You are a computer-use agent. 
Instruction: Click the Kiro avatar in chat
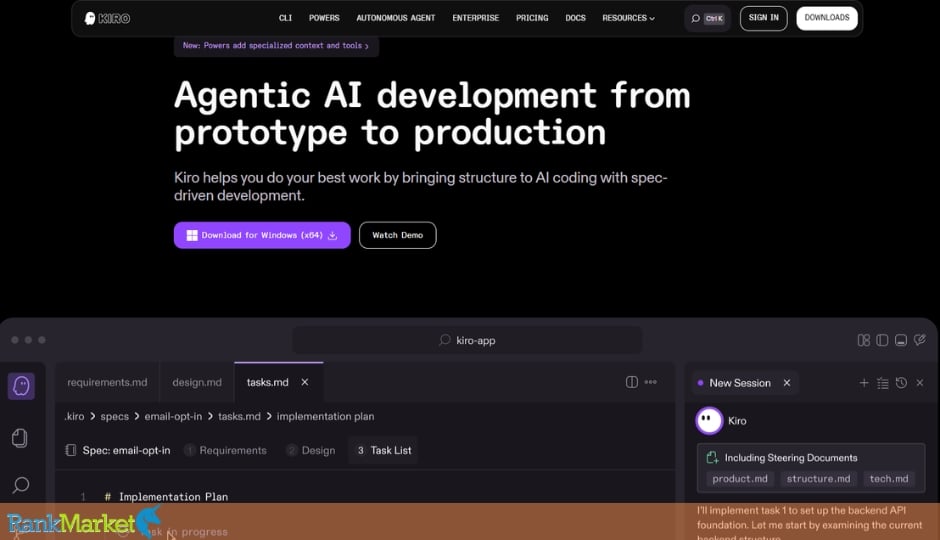pos(709,421)
